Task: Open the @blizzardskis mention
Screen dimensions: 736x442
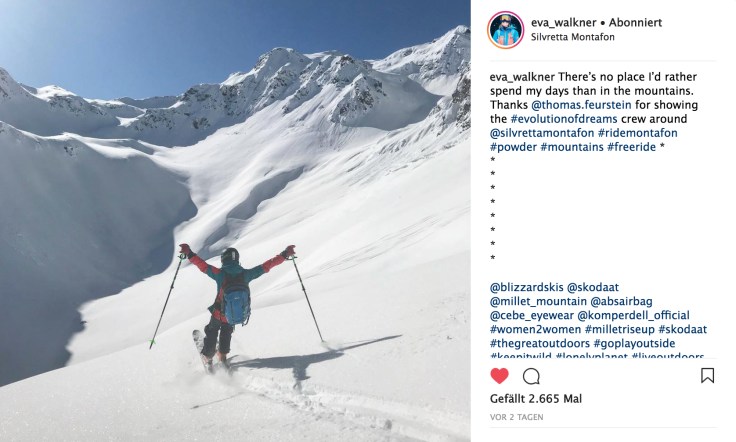Action: coord(527,287)
